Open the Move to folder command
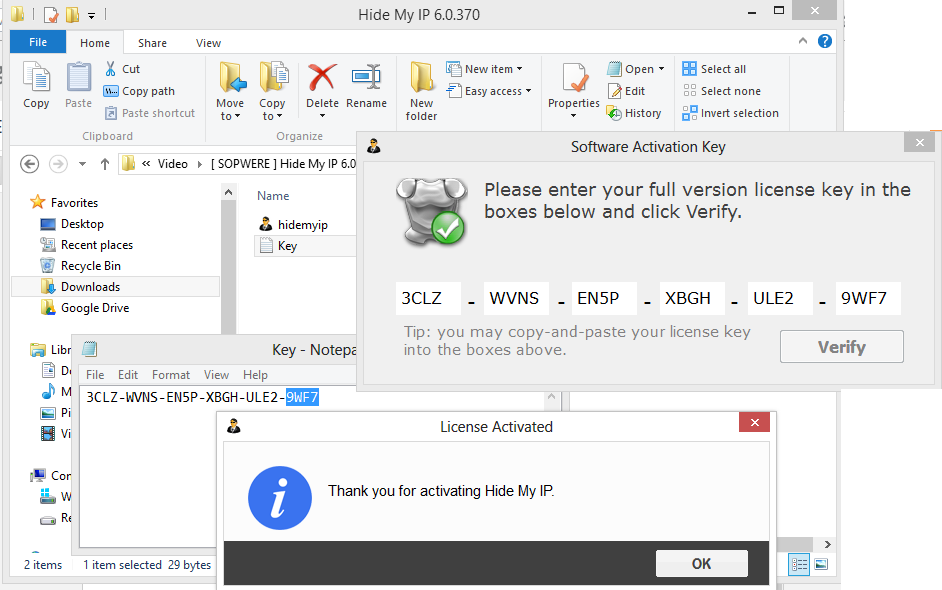 pos(230,91)
